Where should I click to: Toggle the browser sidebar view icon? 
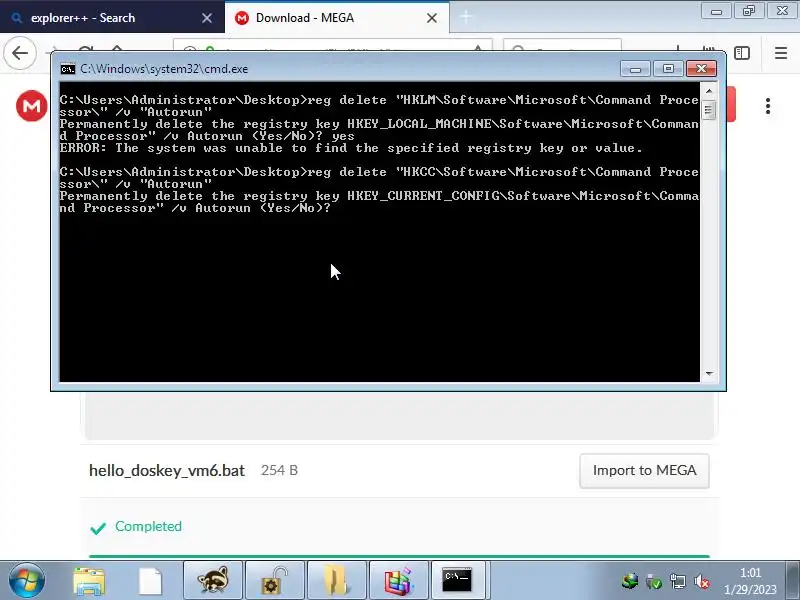(742, 53)
